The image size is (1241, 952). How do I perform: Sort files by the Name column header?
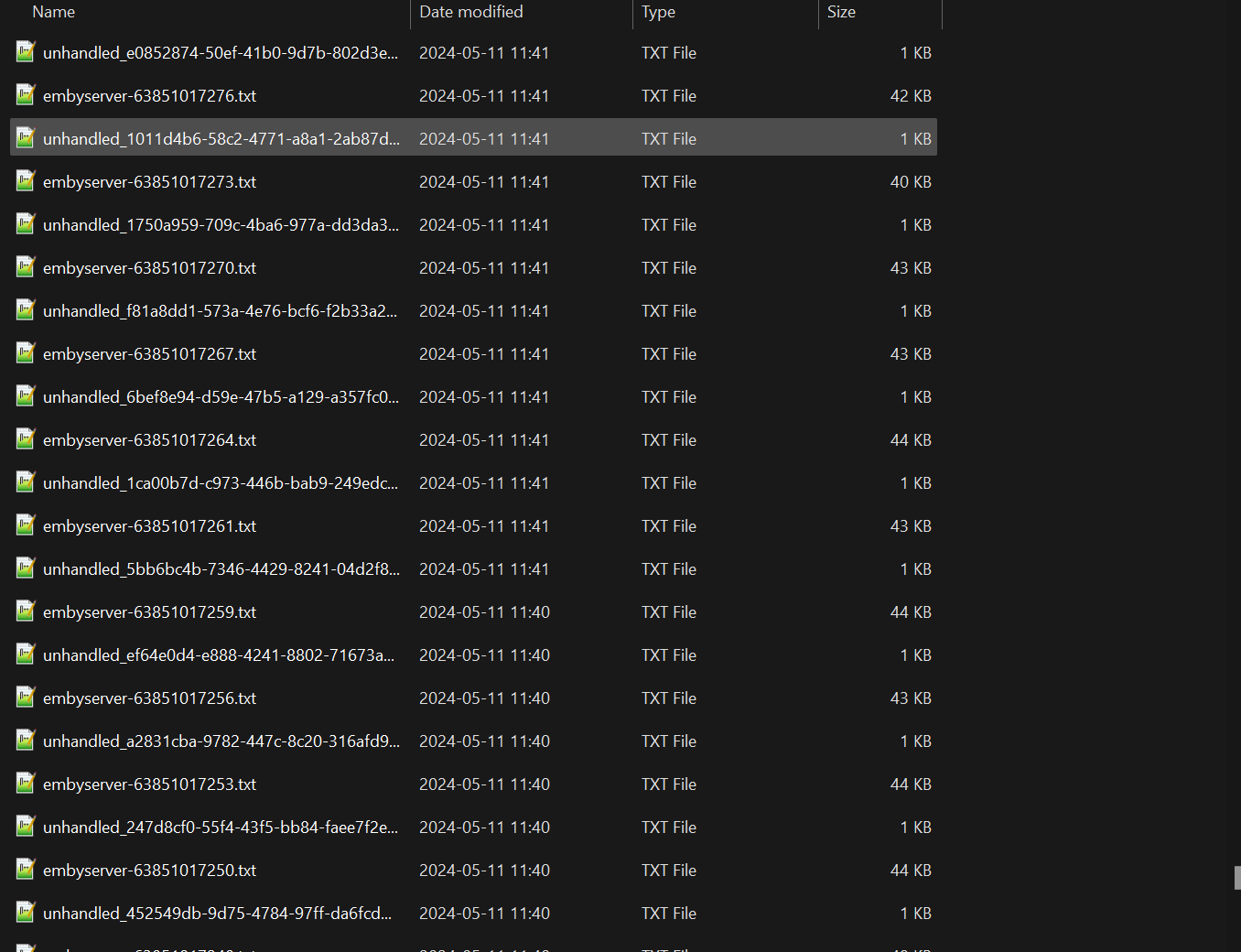[54, 12]
